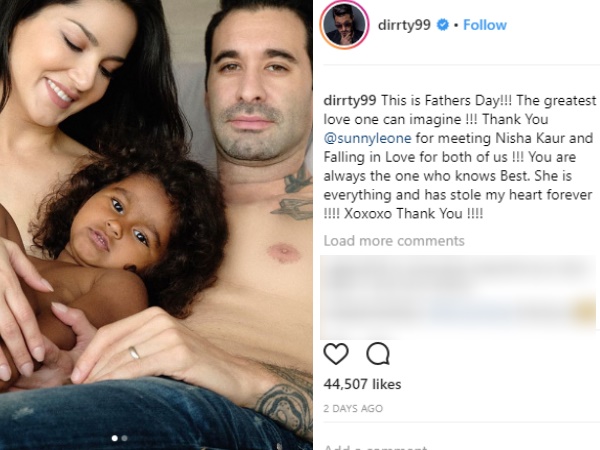The width and height of the screenshot is (600, 450).
Task: Open the dirrty99 profile picture avatar
Action: point(344,25)
